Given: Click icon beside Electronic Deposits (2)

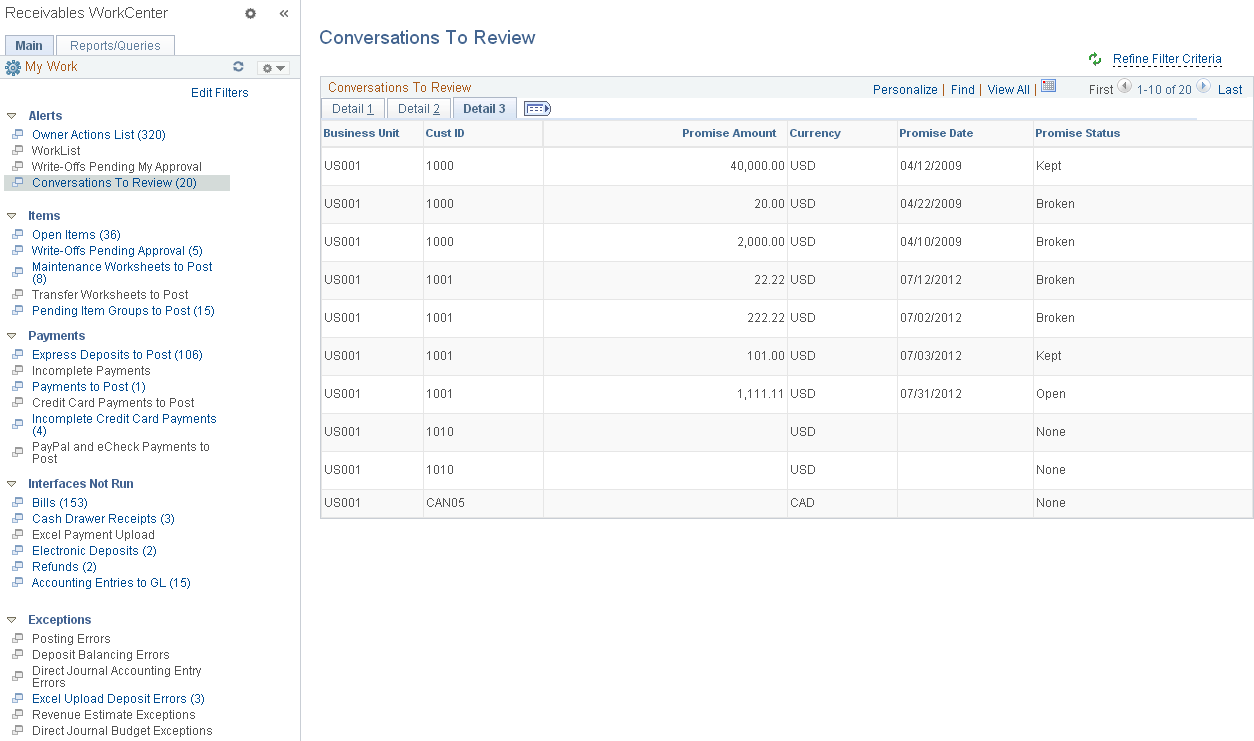Looking at the screenshot, I should pos(17,550).
